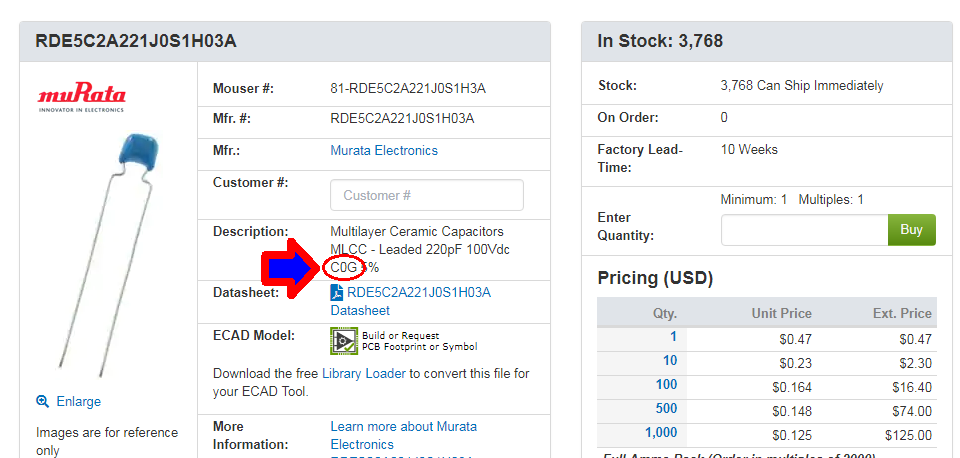Click the Ext. Price column header
The width and height of the screenshot is (960, 458).
tap(902, 313)
